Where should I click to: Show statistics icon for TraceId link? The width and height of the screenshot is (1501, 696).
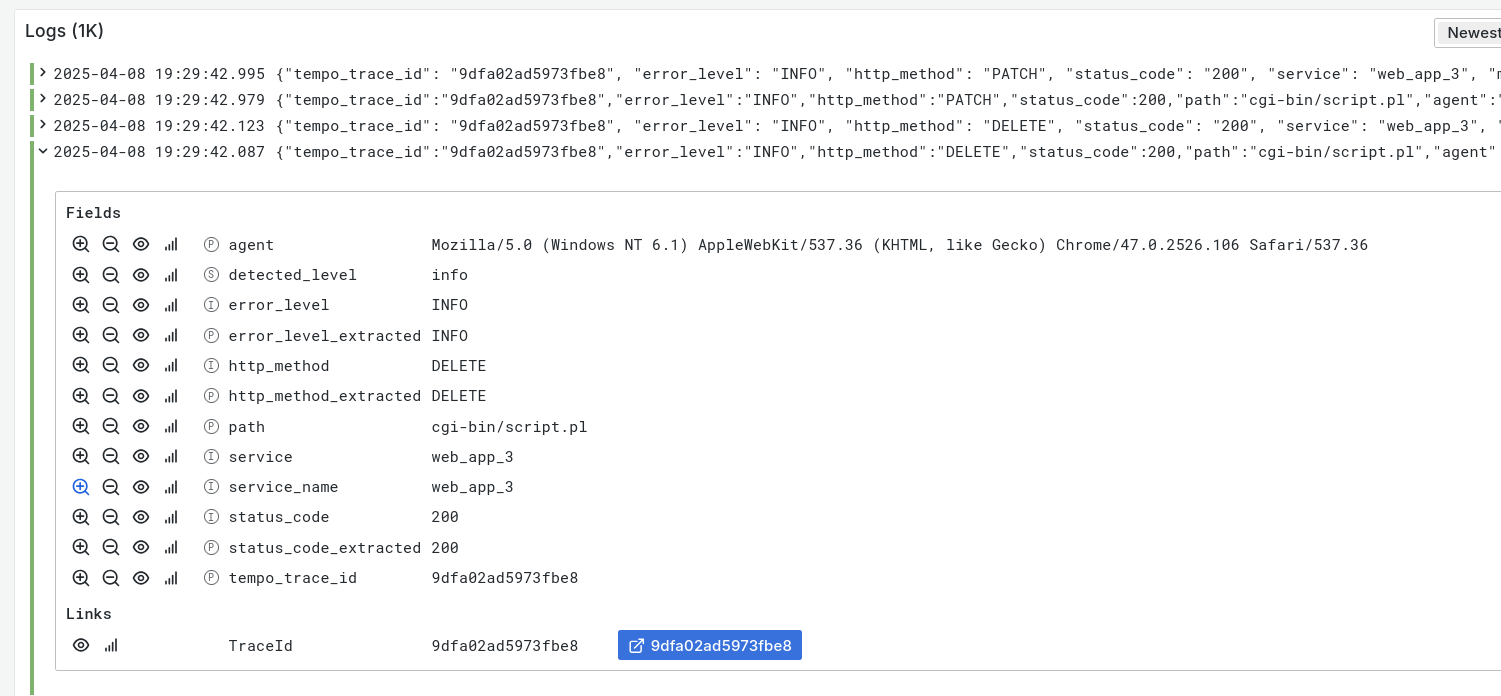point(111,645)
